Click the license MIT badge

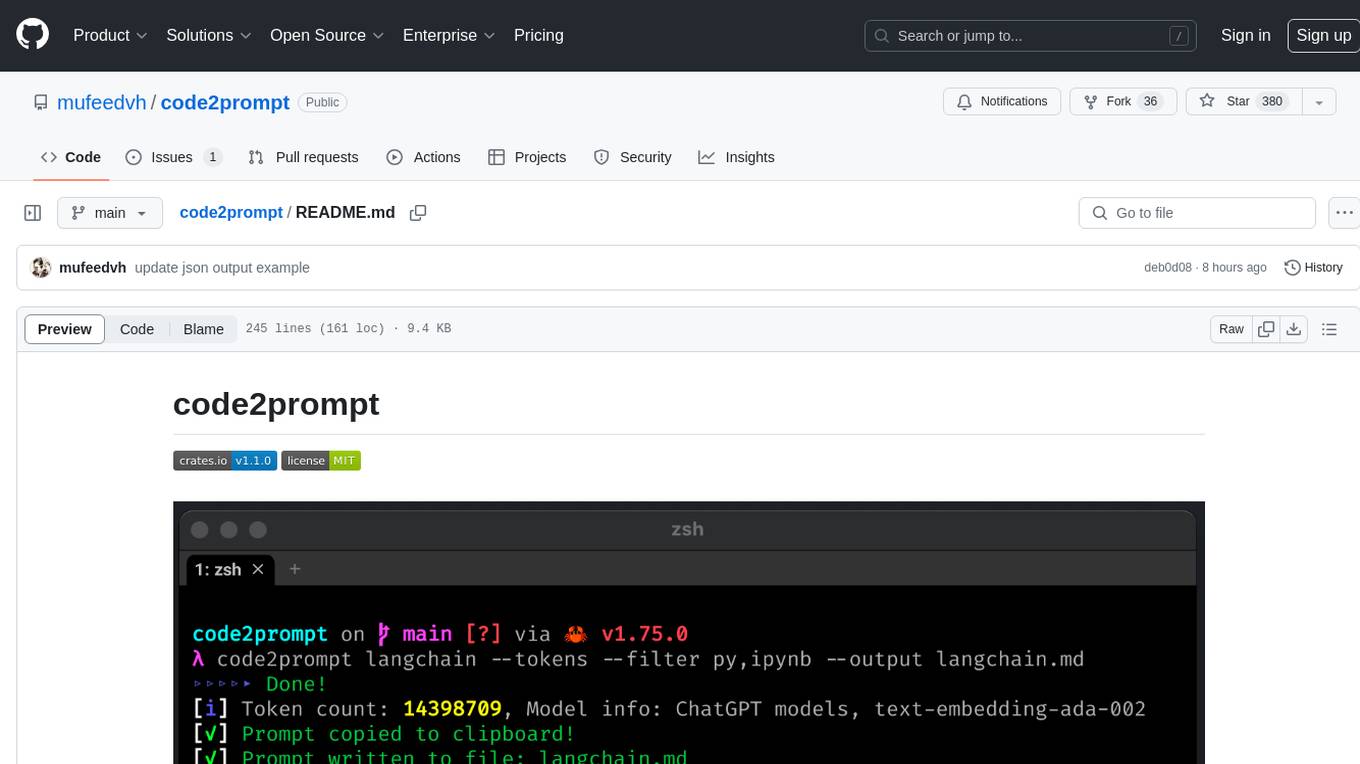pyautogui.click(x=321, y=460)
